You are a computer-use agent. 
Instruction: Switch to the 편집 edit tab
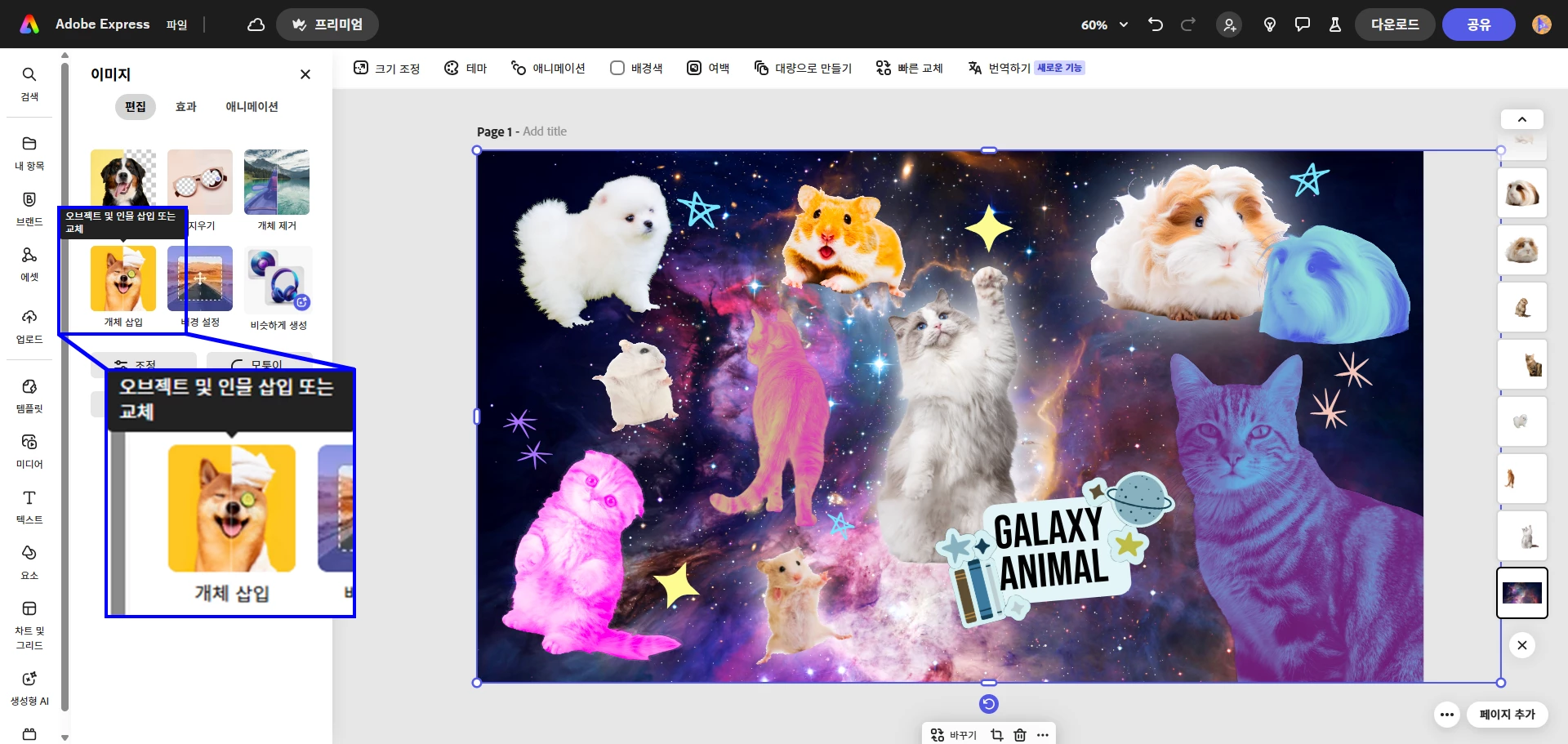point(136,106)
